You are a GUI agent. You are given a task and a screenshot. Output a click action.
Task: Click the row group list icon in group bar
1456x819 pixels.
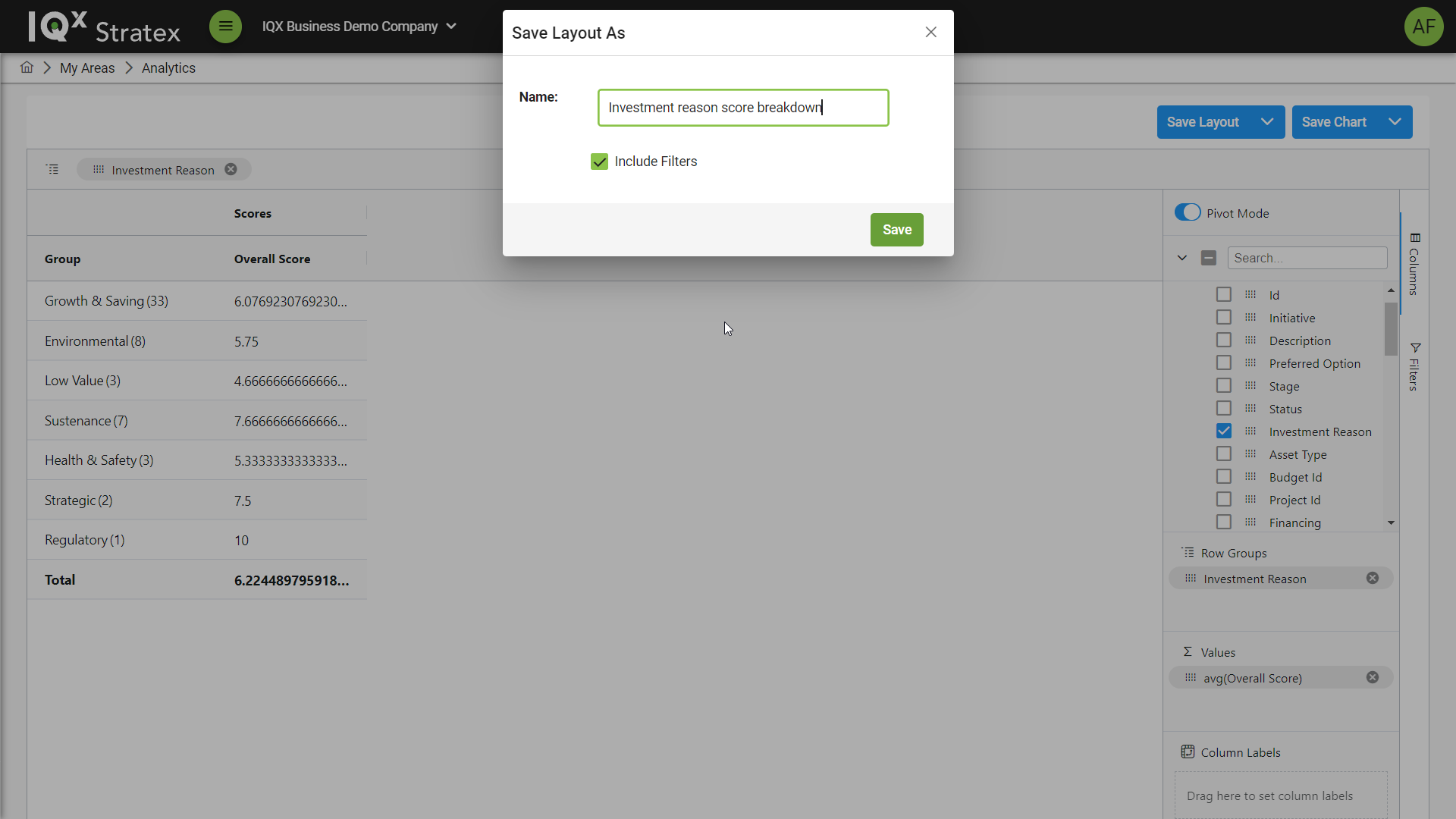52,170
